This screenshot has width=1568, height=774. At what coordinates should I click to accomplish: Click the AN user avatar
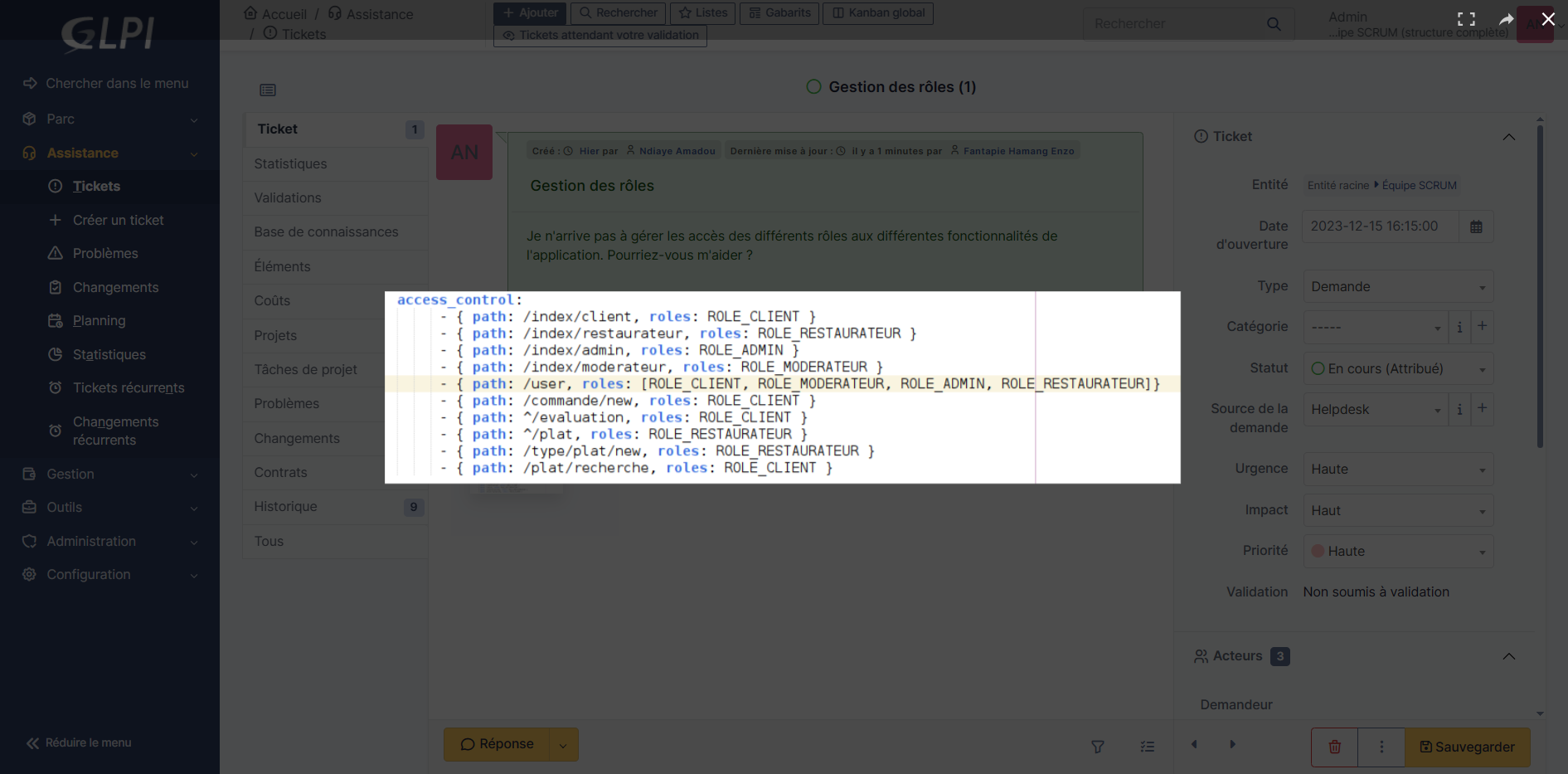click(464, 153)
